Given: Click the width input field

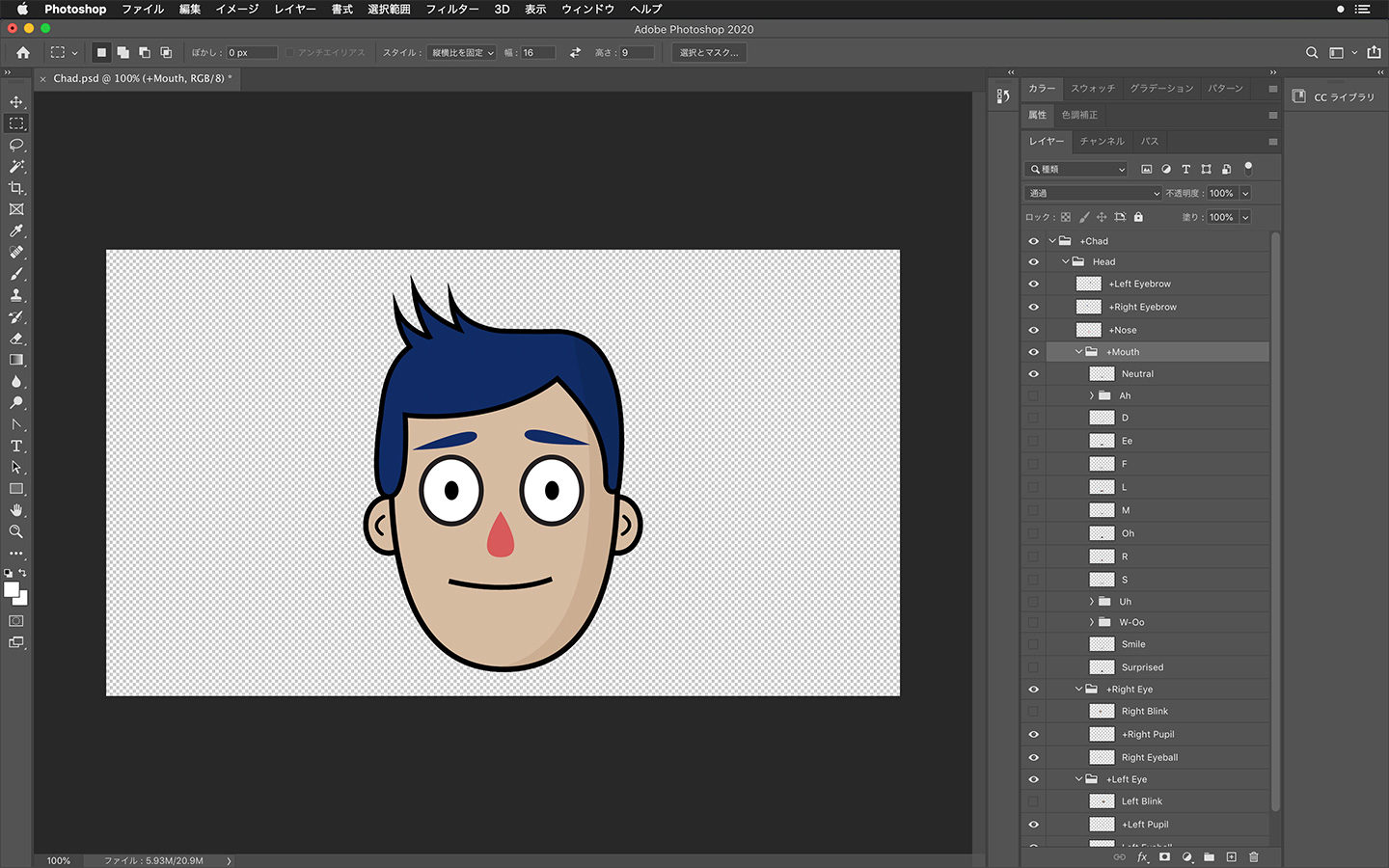Looking at the screenshot, I should click(537, 53).
